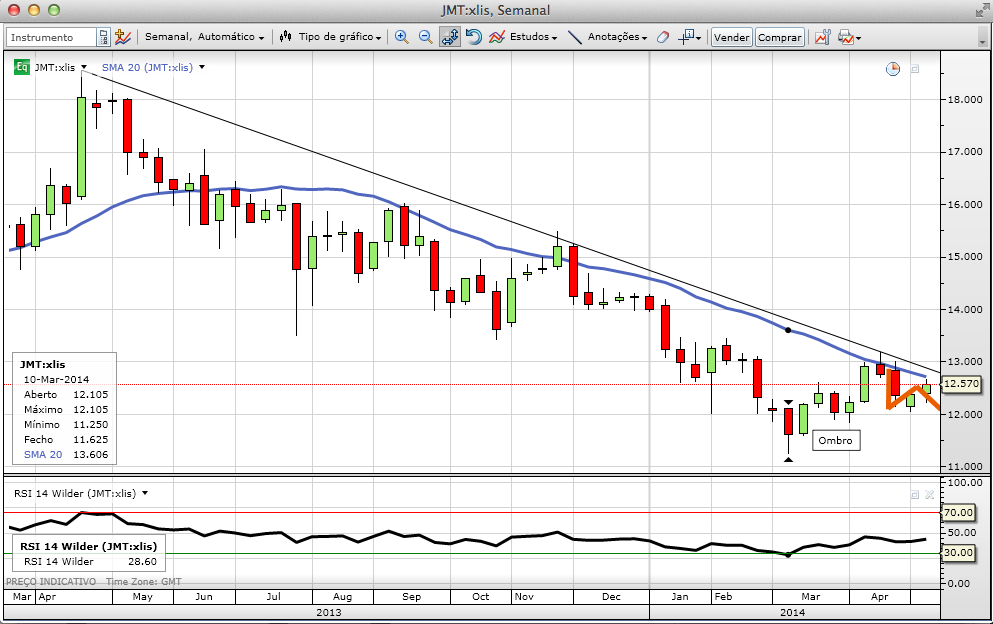
Task: Click the candlestick chart type icon
Action: pyautogui.click(x=286, y=37)
